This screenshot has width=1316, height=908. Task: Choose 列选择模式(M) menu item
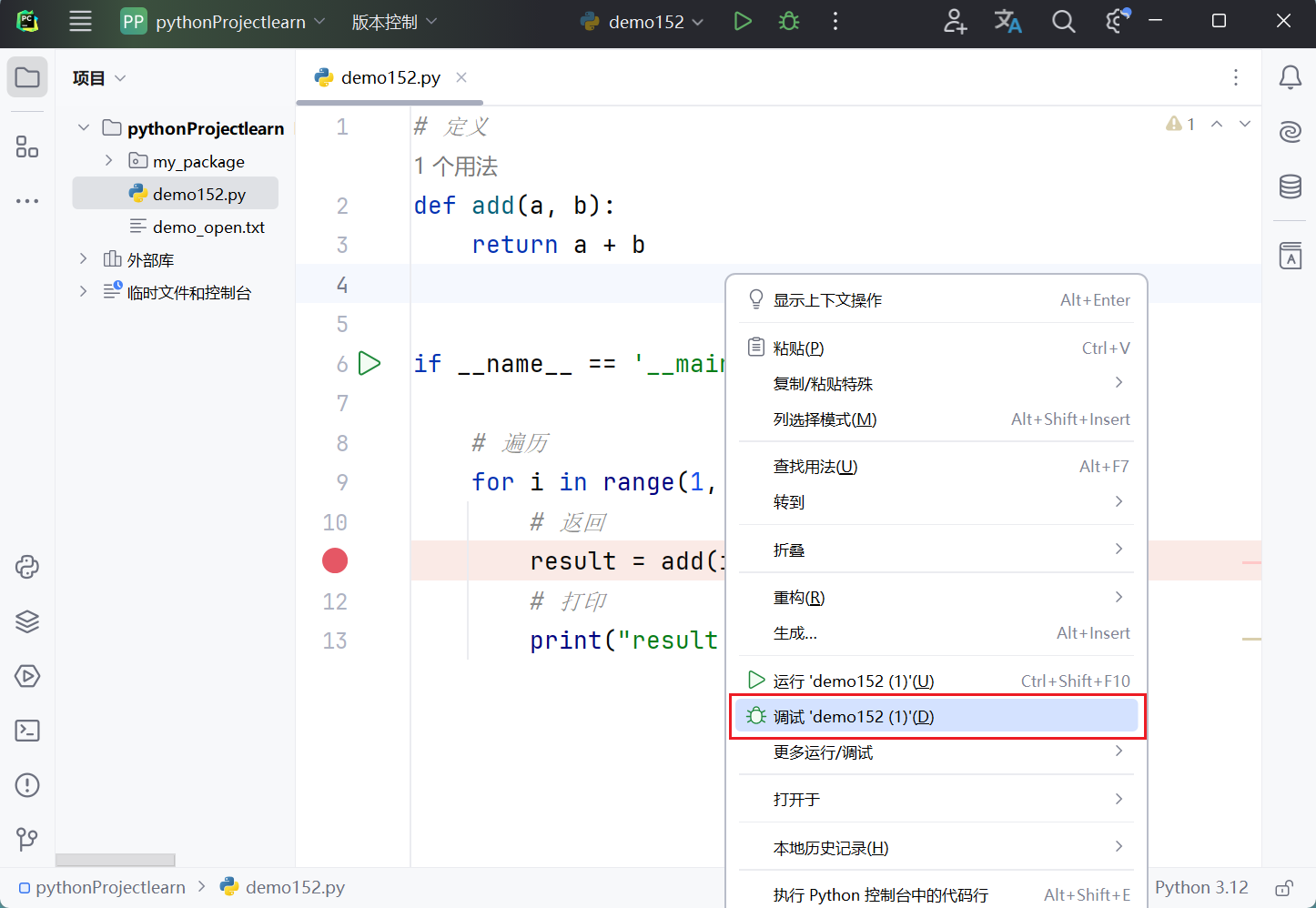point(936,419)
